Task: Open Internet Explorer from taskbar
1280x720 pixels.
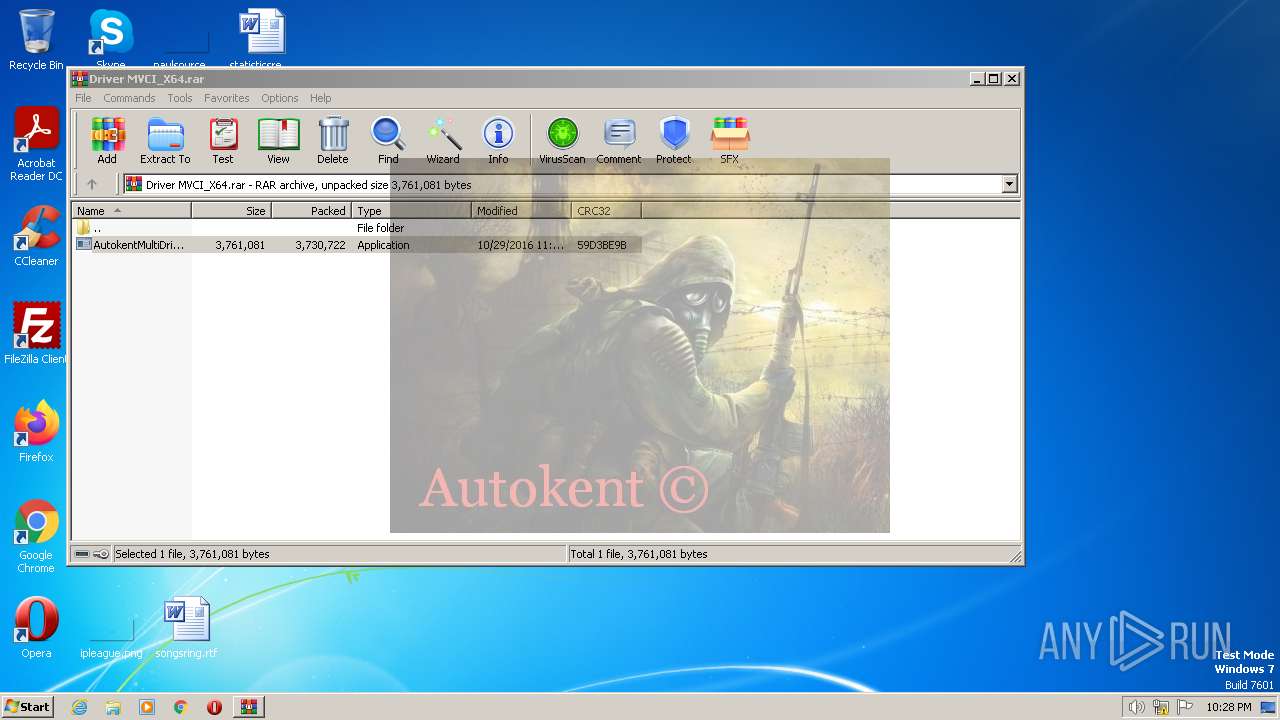Action: point(79,707)
